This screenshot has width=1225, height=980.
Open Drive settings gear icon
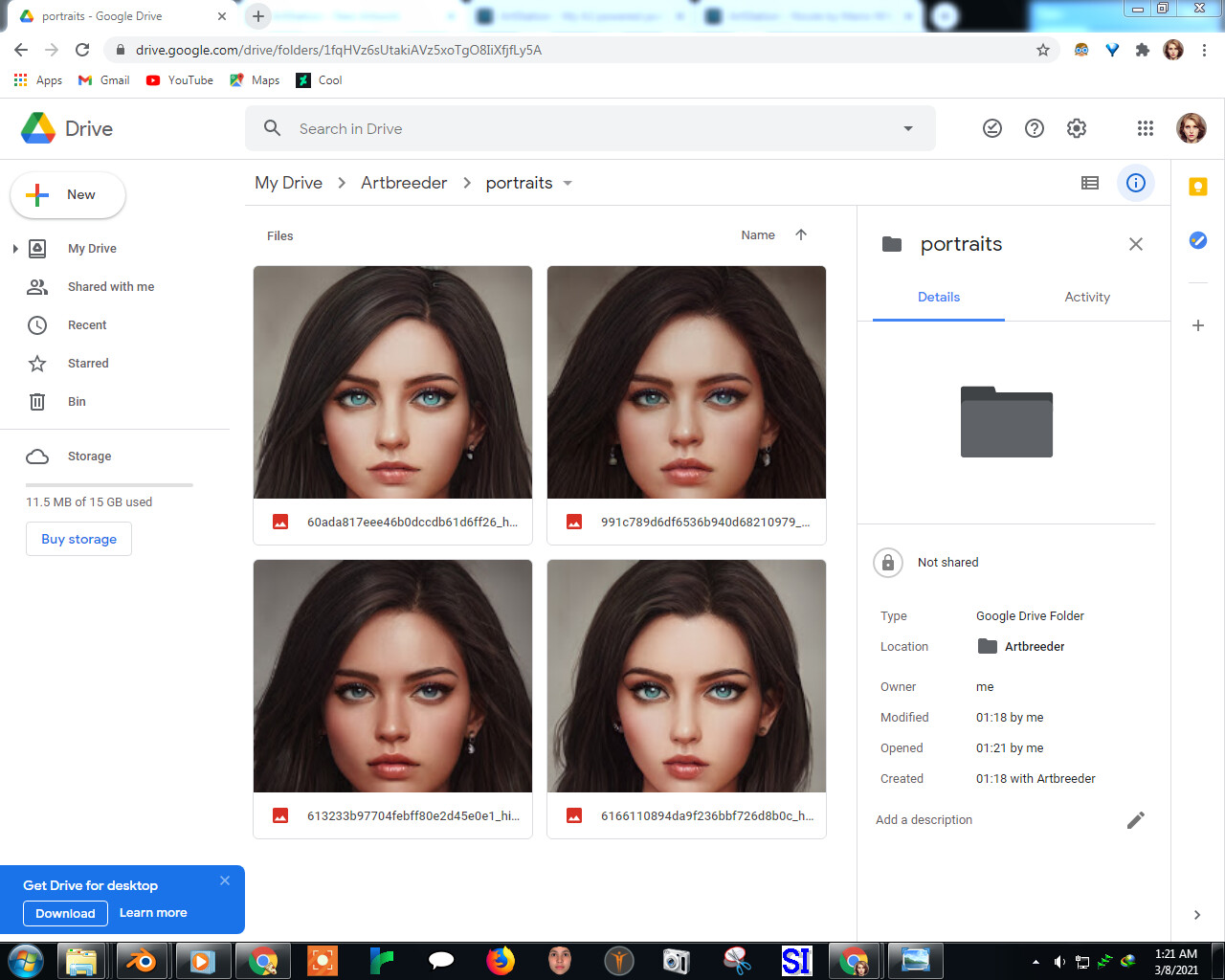(1077, 128)
